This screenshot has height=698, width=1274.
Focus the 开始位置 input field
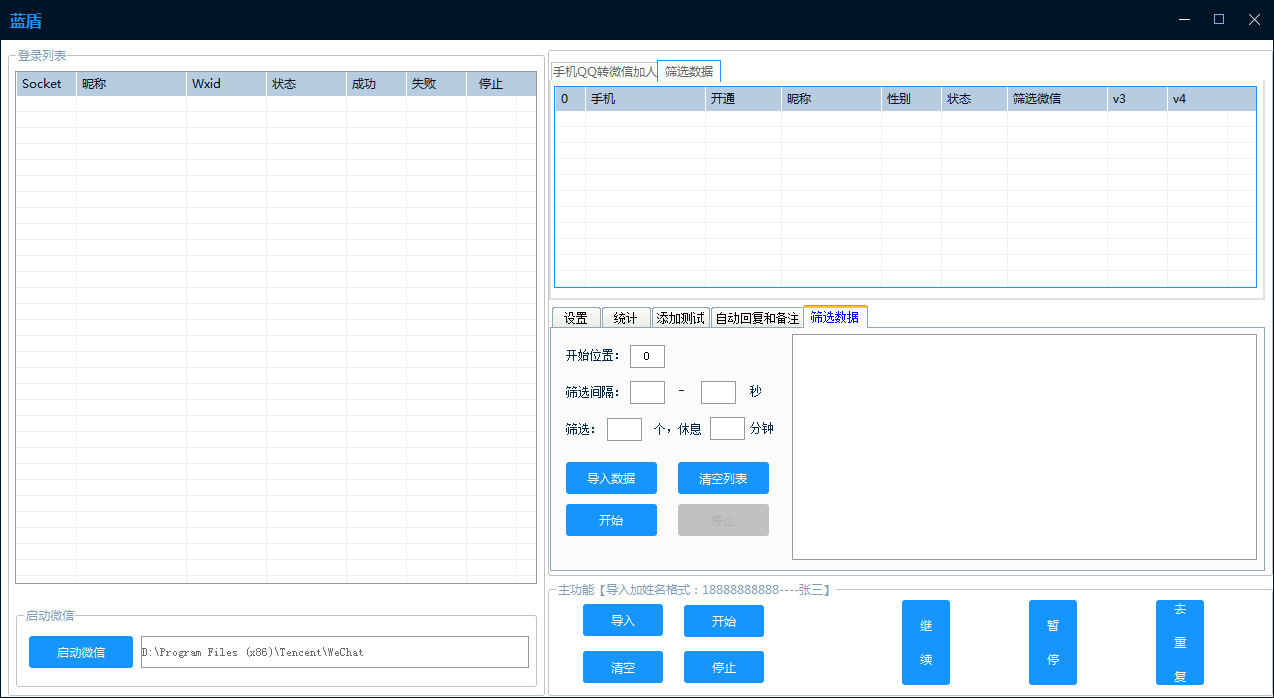(x=647, y=356)
